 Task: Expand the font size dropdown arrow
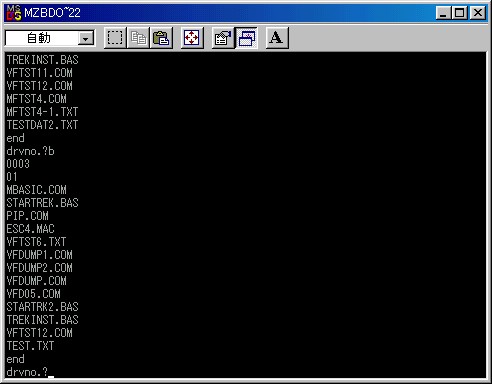pos(86,39)
